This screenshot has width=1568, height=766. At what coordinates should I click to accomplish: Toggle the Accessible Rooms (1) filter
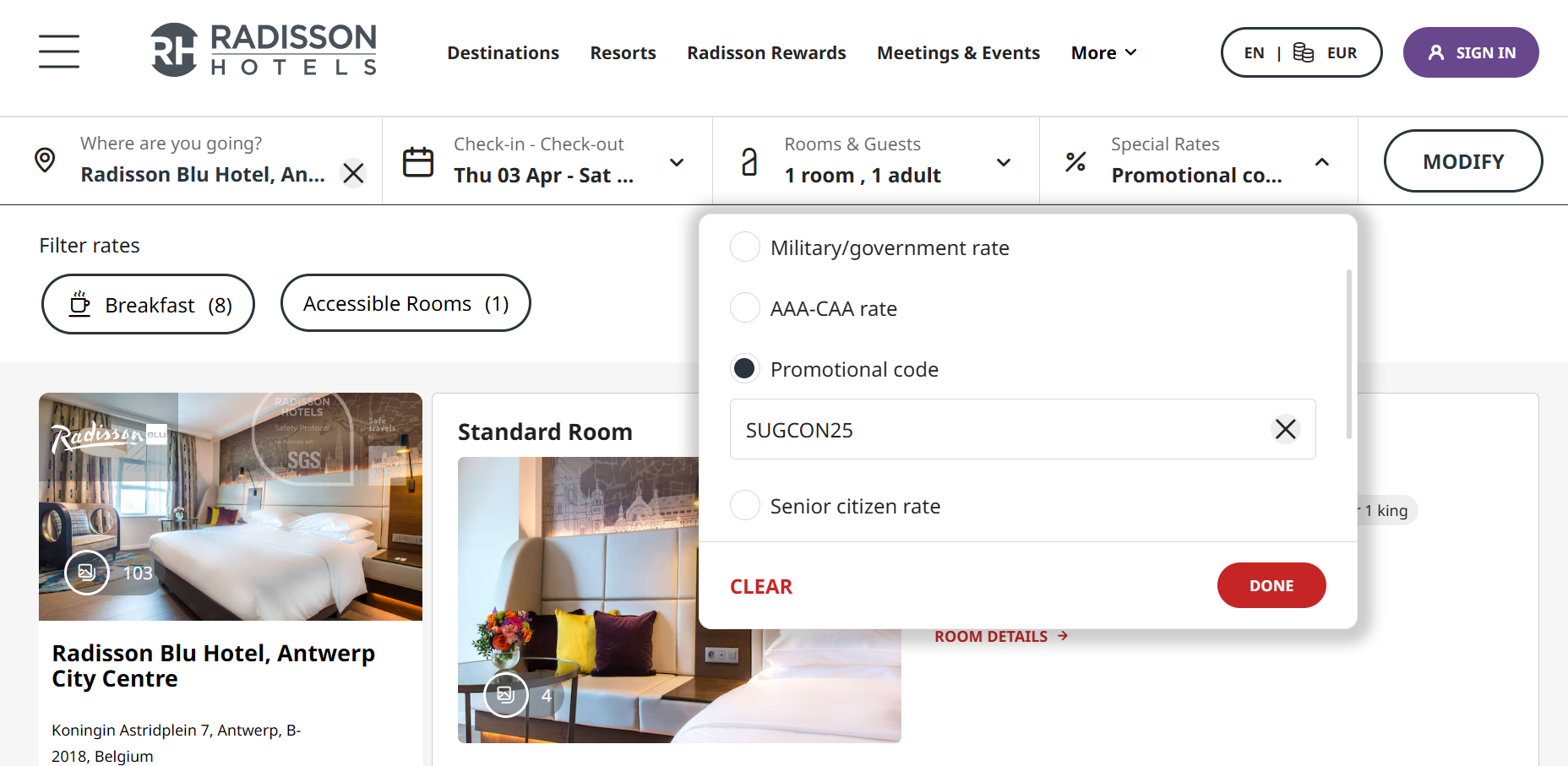coord(406,303)
